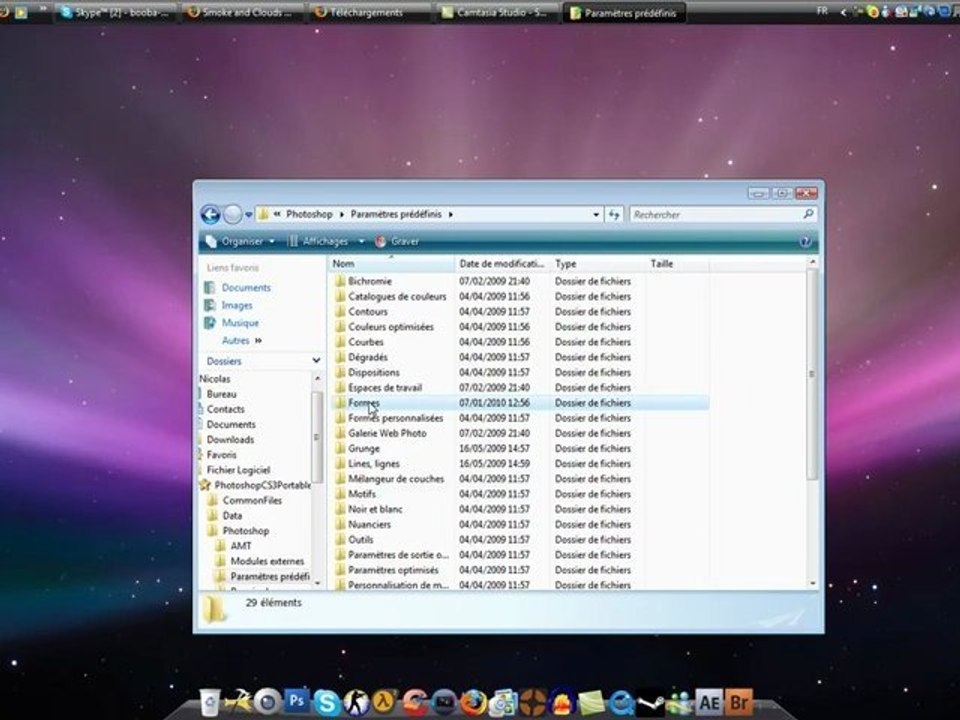Click the Dégradés folder icon
The height and width of the screenshot is (720, 960).
pos(340,357)
